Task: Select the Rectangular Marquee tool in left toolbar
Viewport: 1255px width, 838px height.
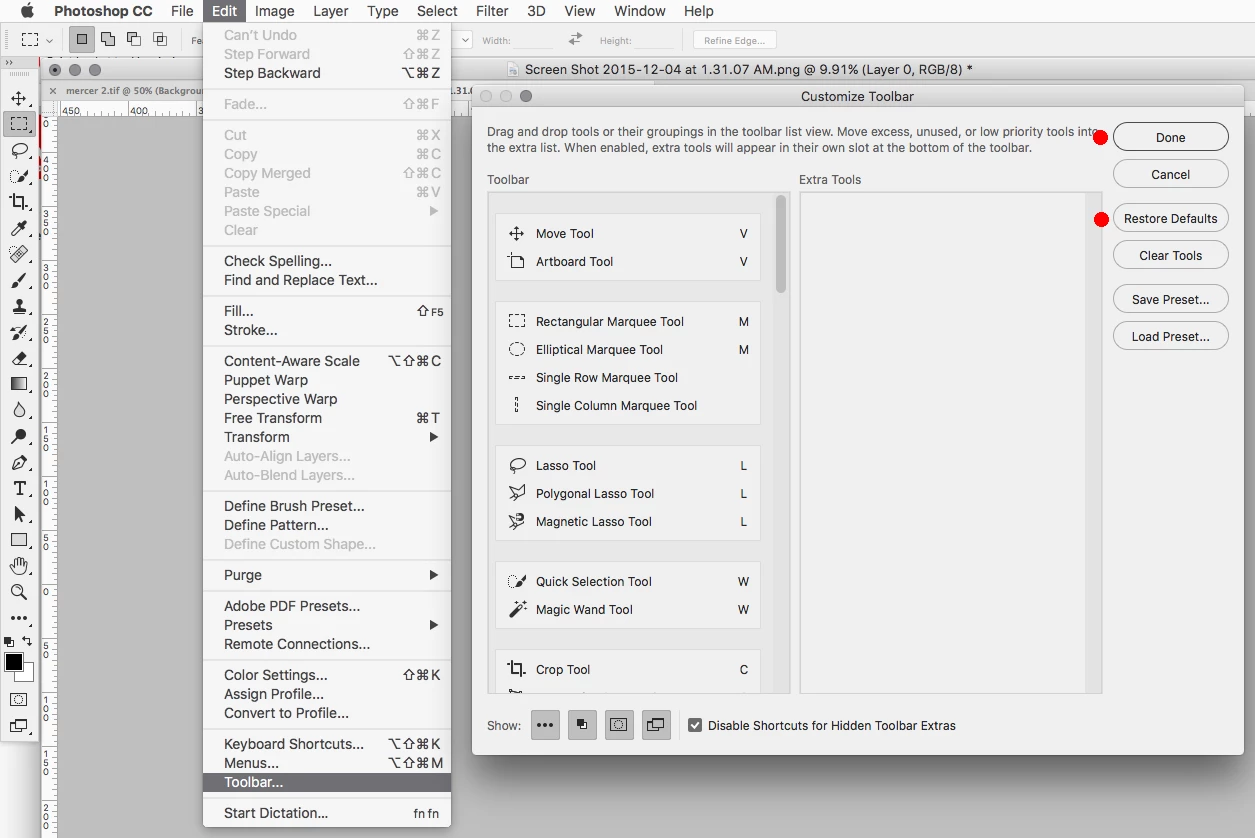Action: pyautogui.click(x=19, y=124)
